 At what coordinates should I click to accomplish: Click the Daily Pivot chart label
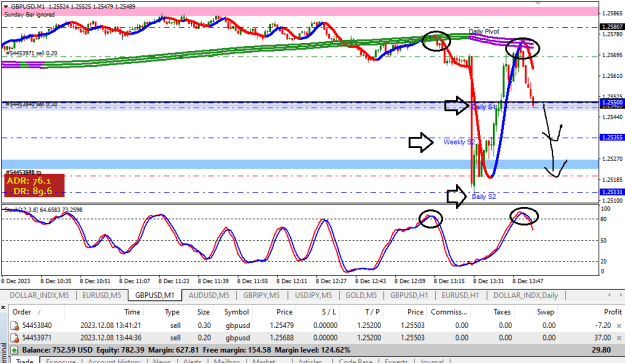484,31
